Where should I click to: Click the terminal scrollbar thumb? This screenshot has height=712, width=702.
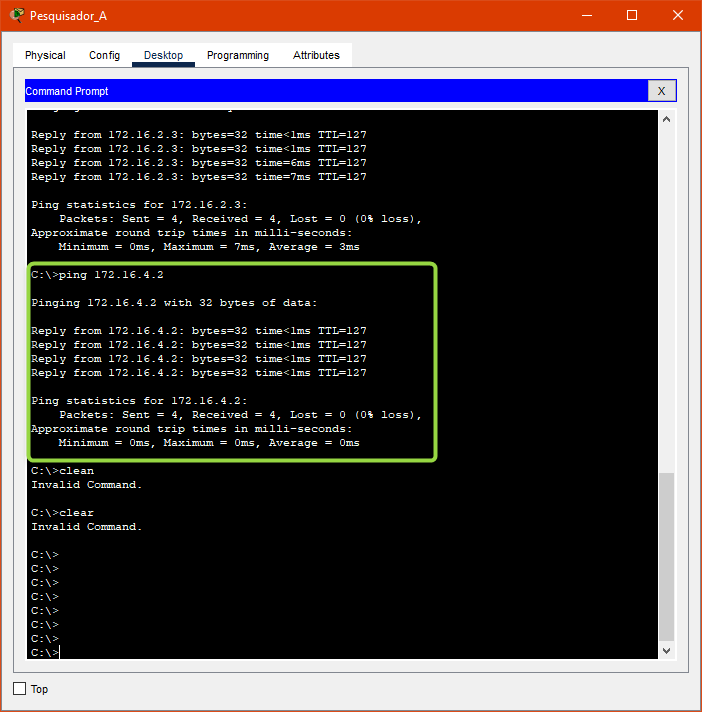(666, 556)
